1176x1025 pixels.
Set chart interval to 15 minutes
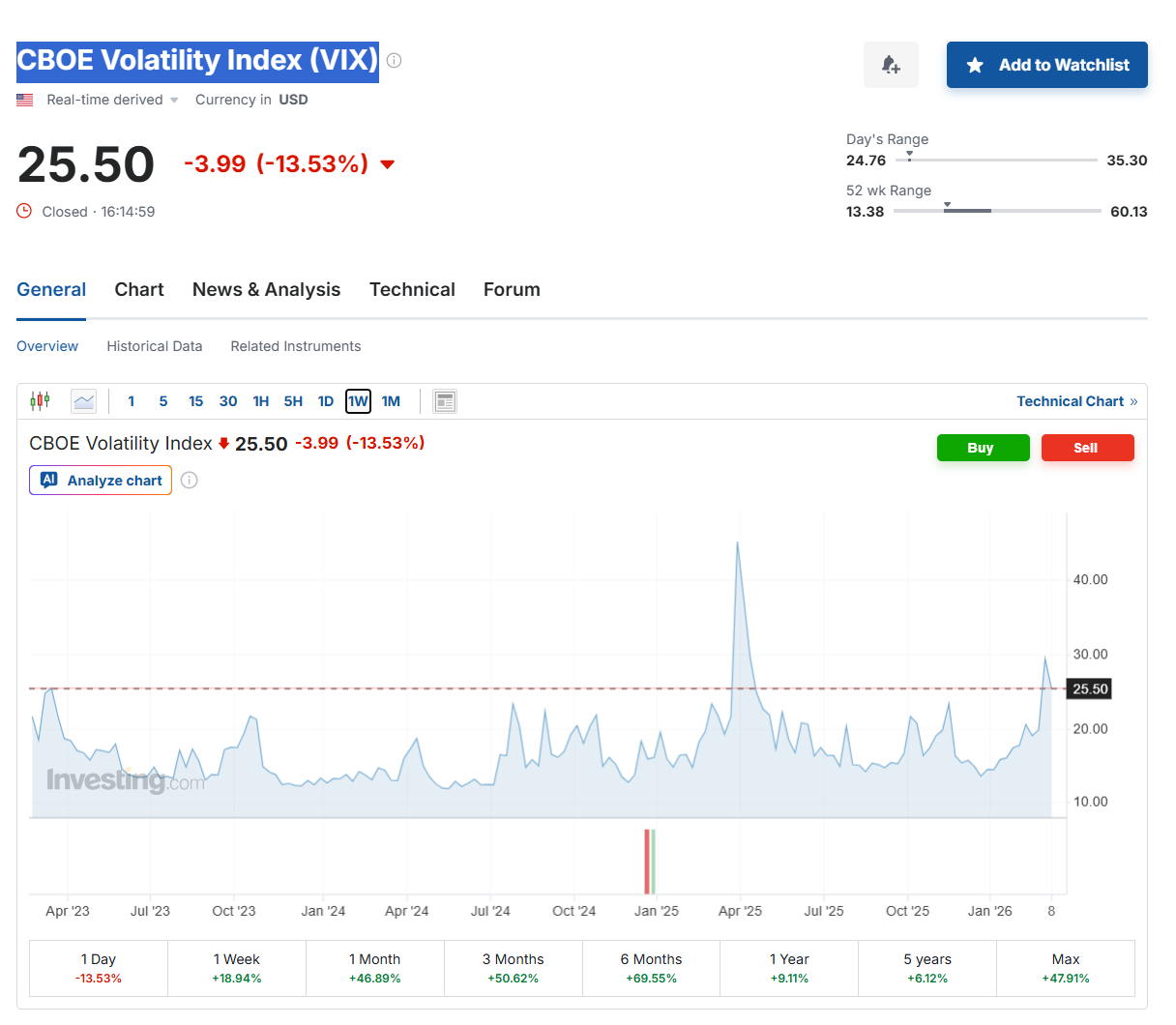(x=195, y=401)
